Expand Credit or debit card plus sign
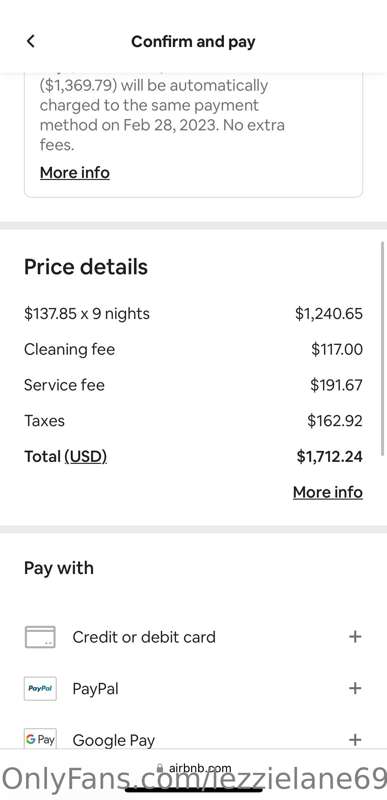This screenshot has width=387, height=800. click(x=354, y=637)
